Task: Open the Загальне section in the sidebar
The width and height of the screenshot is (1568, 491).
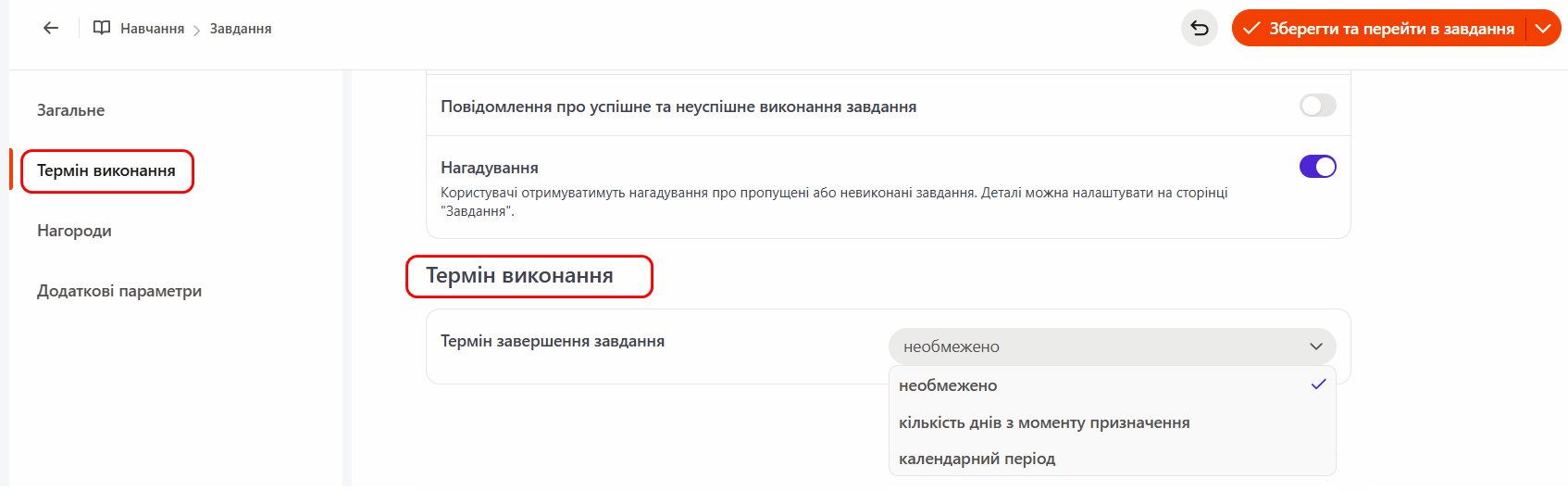Action: tap(71, 110)
